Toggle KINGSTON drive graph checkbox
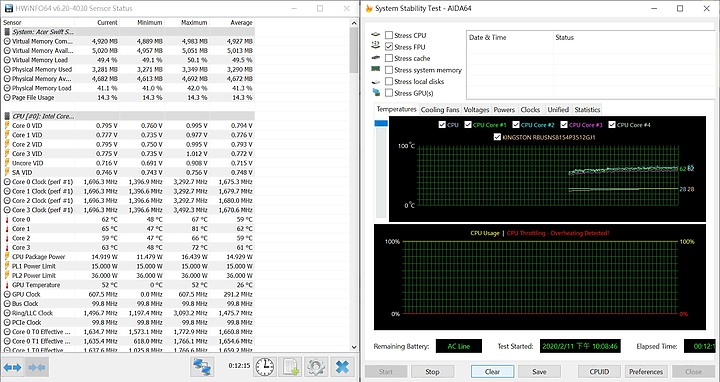The height and width of the screenshot is (382, 720). (497, 137)
